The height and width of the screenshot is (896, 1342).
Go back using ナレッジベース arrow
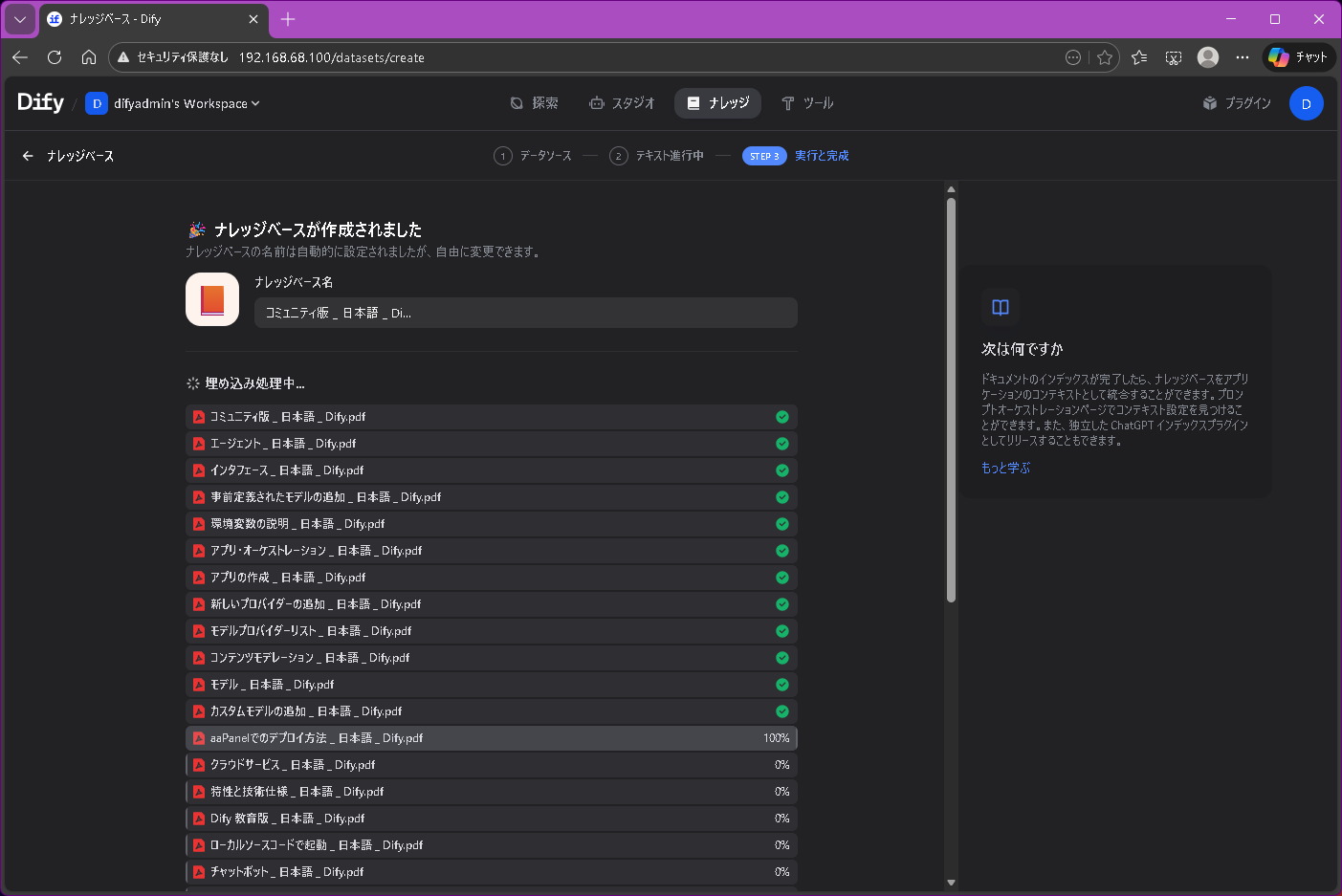(x=28, y=156)
